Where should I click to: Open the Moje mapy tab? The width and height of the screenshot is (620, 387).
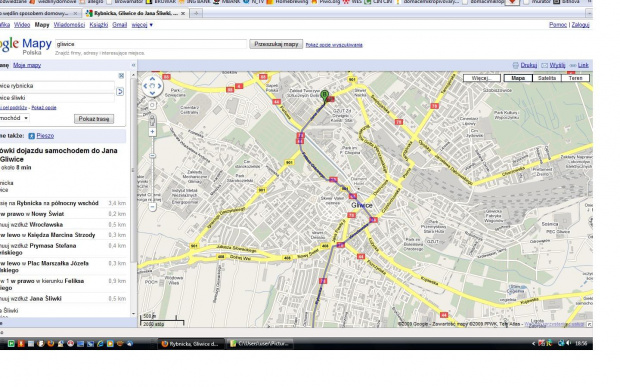pyautogui.click(x=27, y=65)
